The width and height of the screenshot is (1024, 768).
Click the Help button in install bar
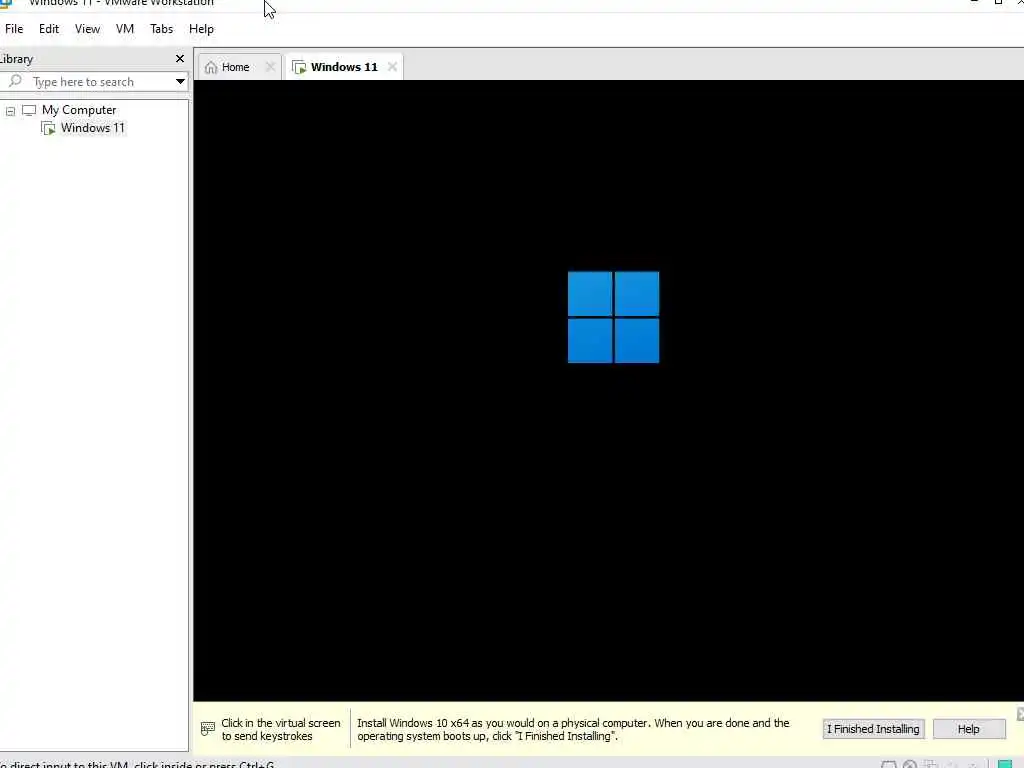[x=968, y=729]
